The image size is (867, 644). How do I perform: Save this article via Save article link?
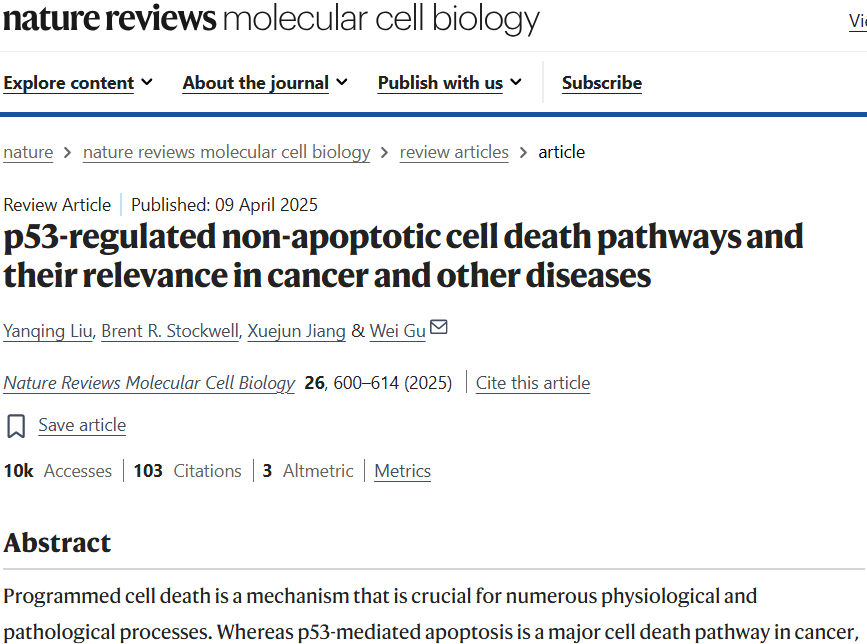coord(82,425)
